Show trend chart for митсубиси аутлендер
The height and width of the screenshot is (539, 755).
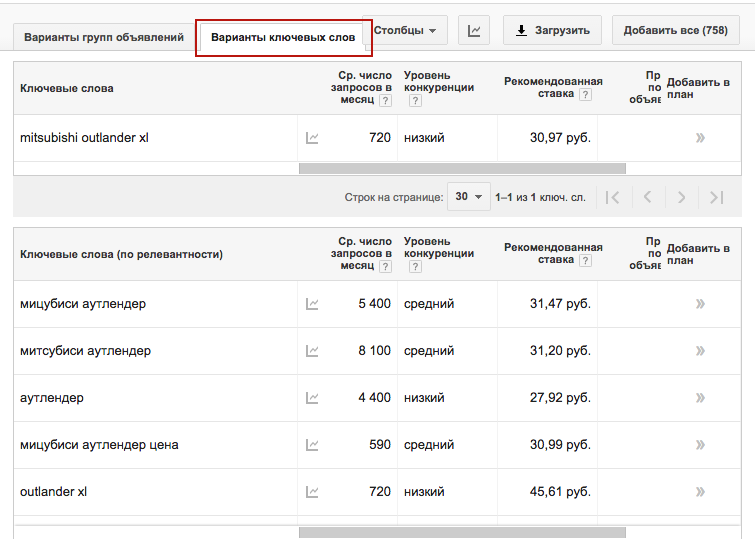coord(312,351)
